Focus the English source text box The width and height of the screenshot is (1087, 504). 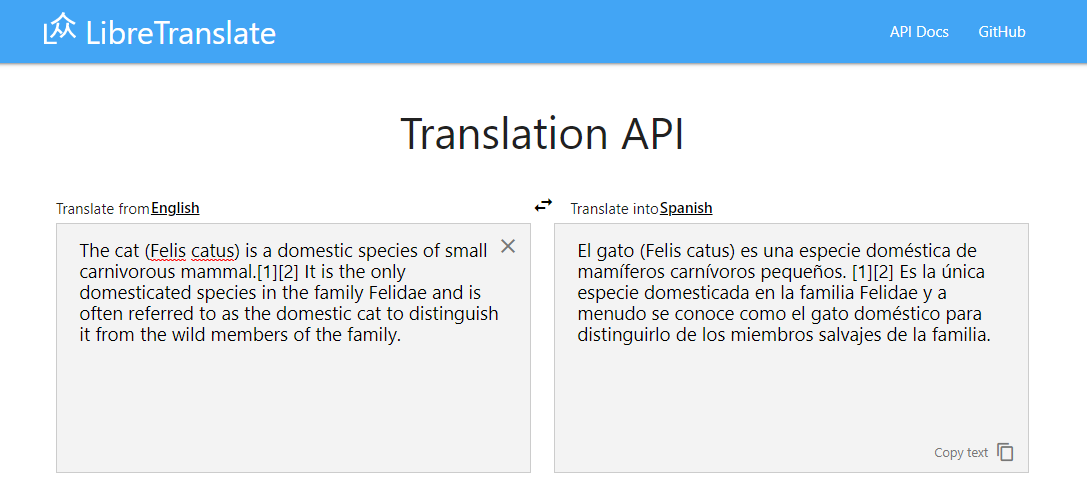tap(292, 400)
